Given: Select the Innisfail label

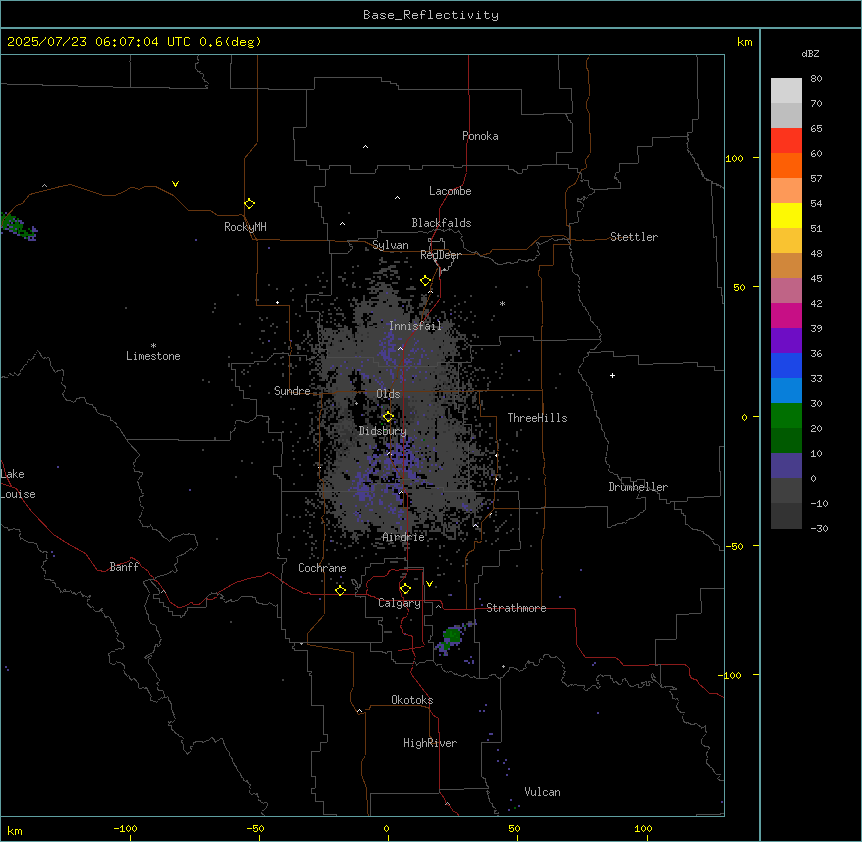Looking at the screenshot, I should coord(415,326).
